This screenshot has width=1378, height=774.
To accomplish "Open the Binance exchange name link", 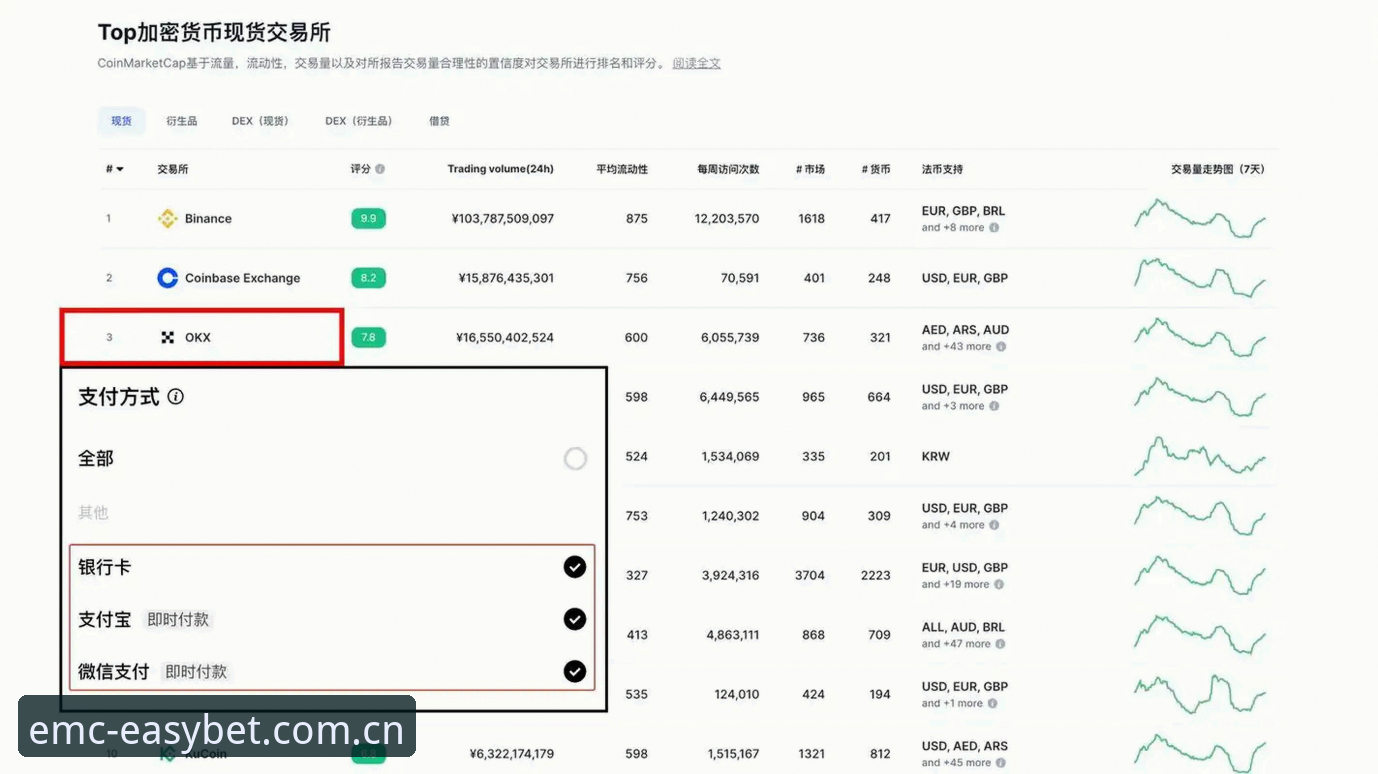I will point(208,218).
